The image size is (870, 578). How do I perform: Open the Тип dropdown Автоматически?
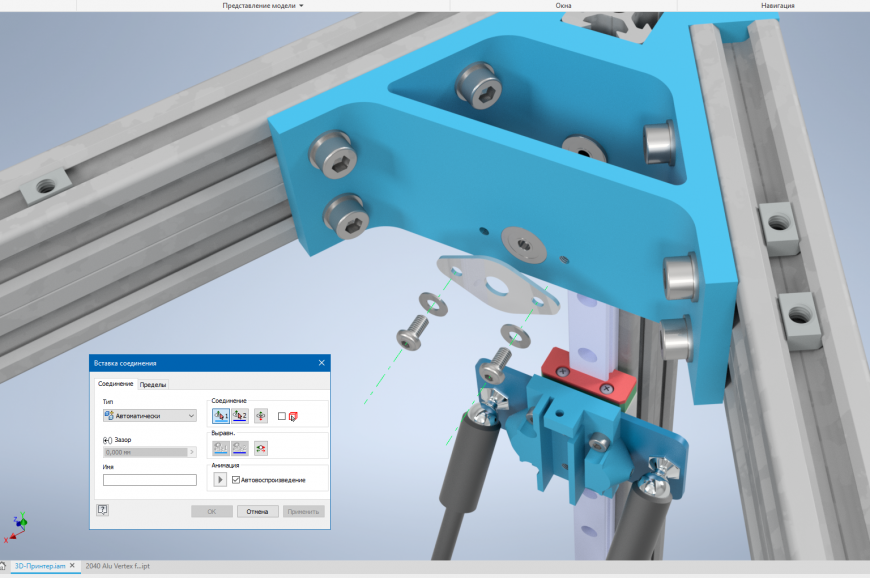[150, 415]
